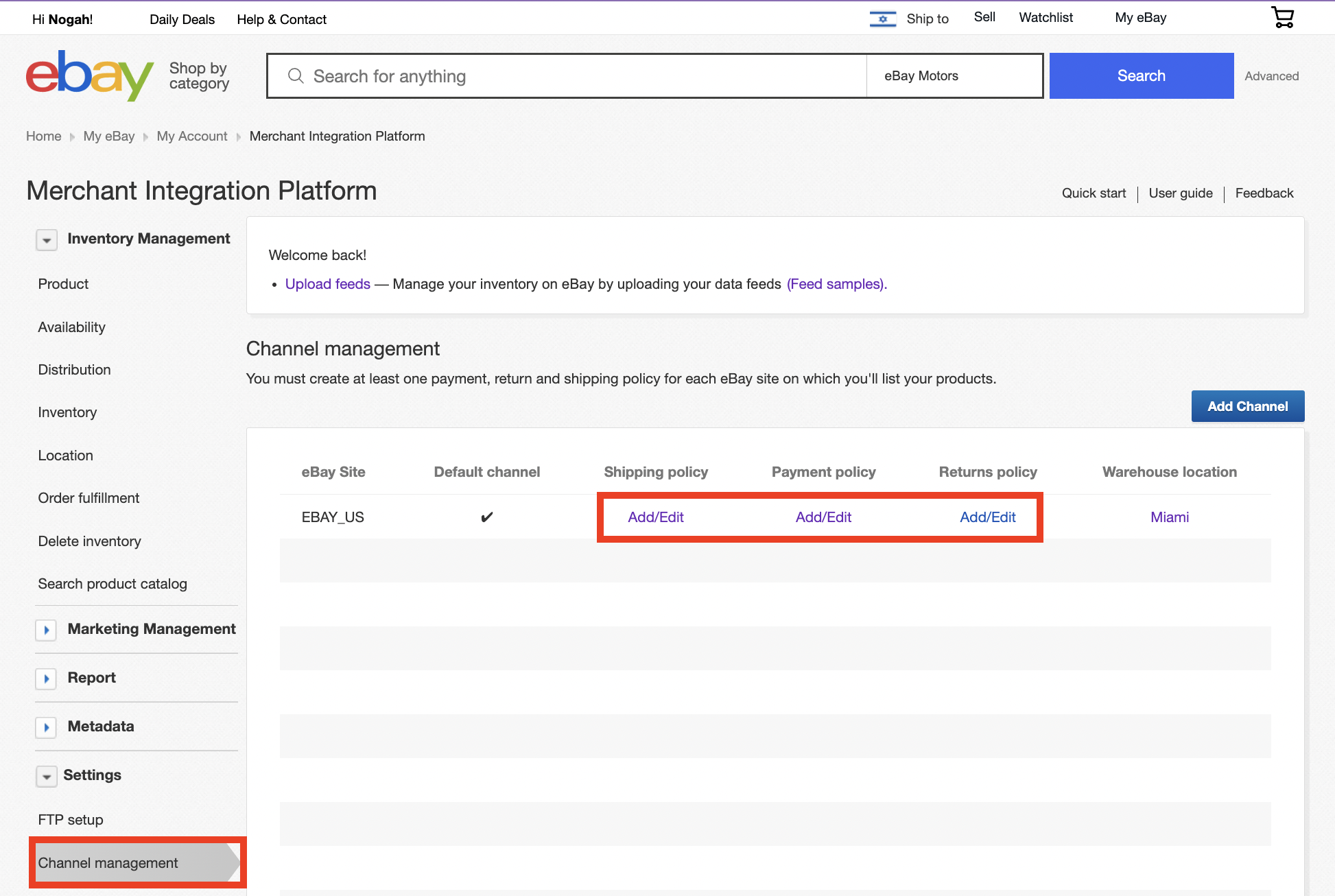Screen dimensions: 1335x896
Task: Open the Feed samples link
Action: [x=836, y=284]
